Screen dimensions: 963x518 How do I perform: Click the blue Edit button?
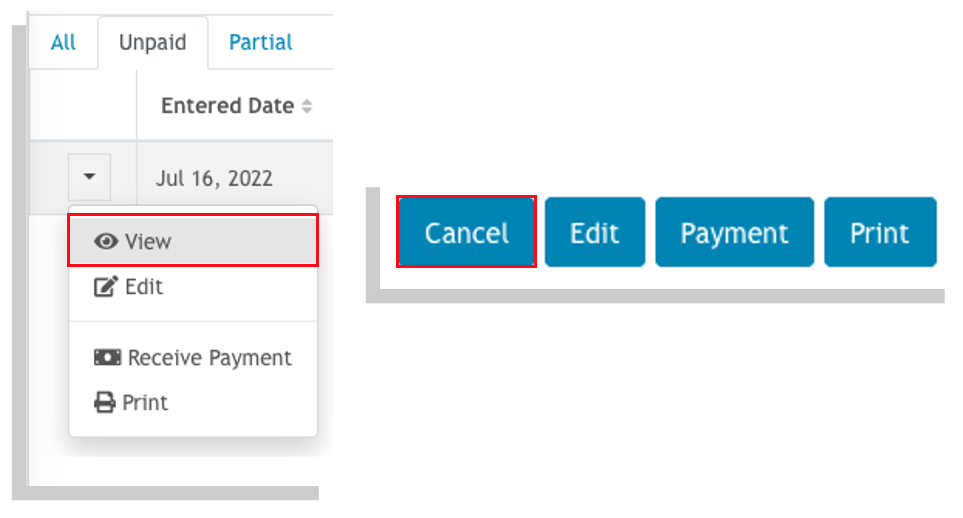coord(595,232)
